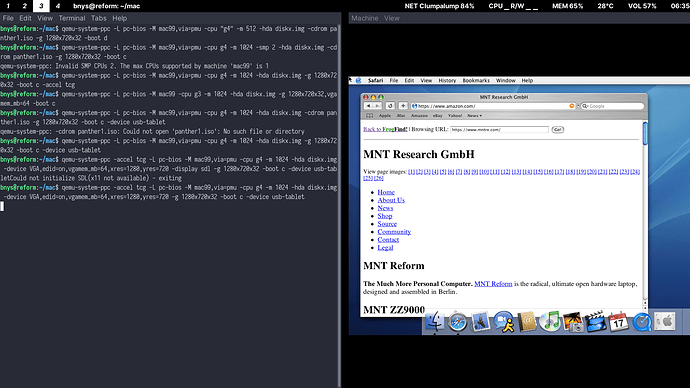Open Address Book icon in dock
This screenshot has height=388, width=690.
pos(527,322)
